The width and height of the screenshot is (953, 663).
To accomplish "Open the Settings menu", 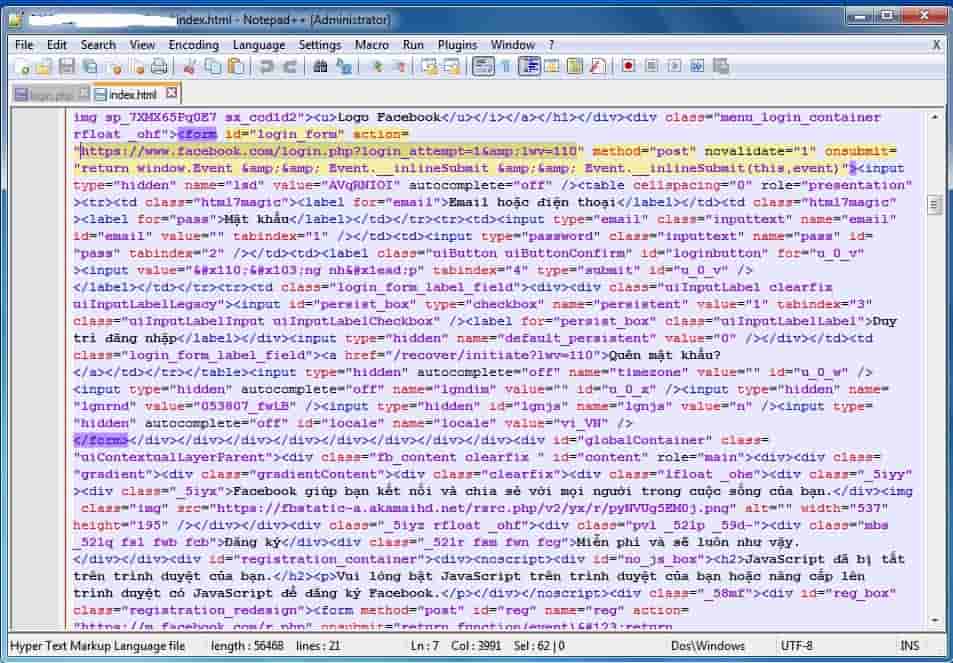I will 320,44.
